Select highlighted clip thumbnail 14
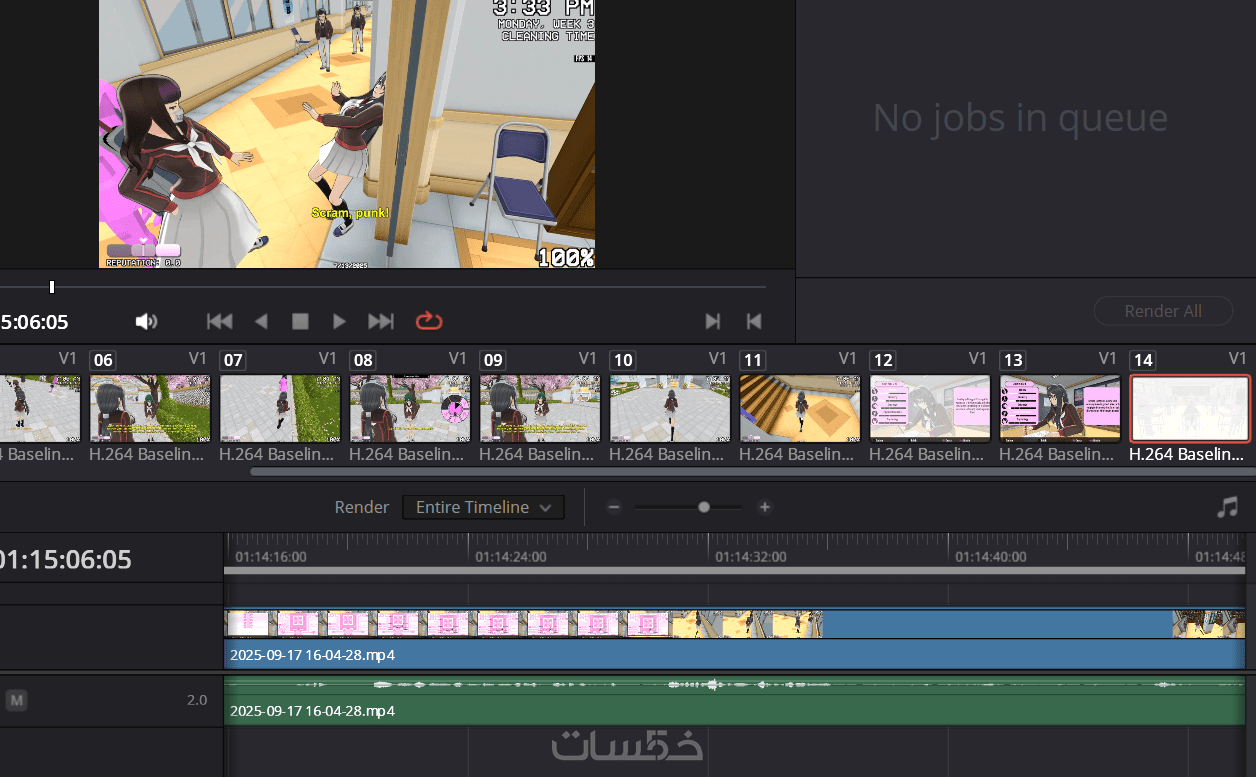The image size is (1256, 777). click(1190, 409)
